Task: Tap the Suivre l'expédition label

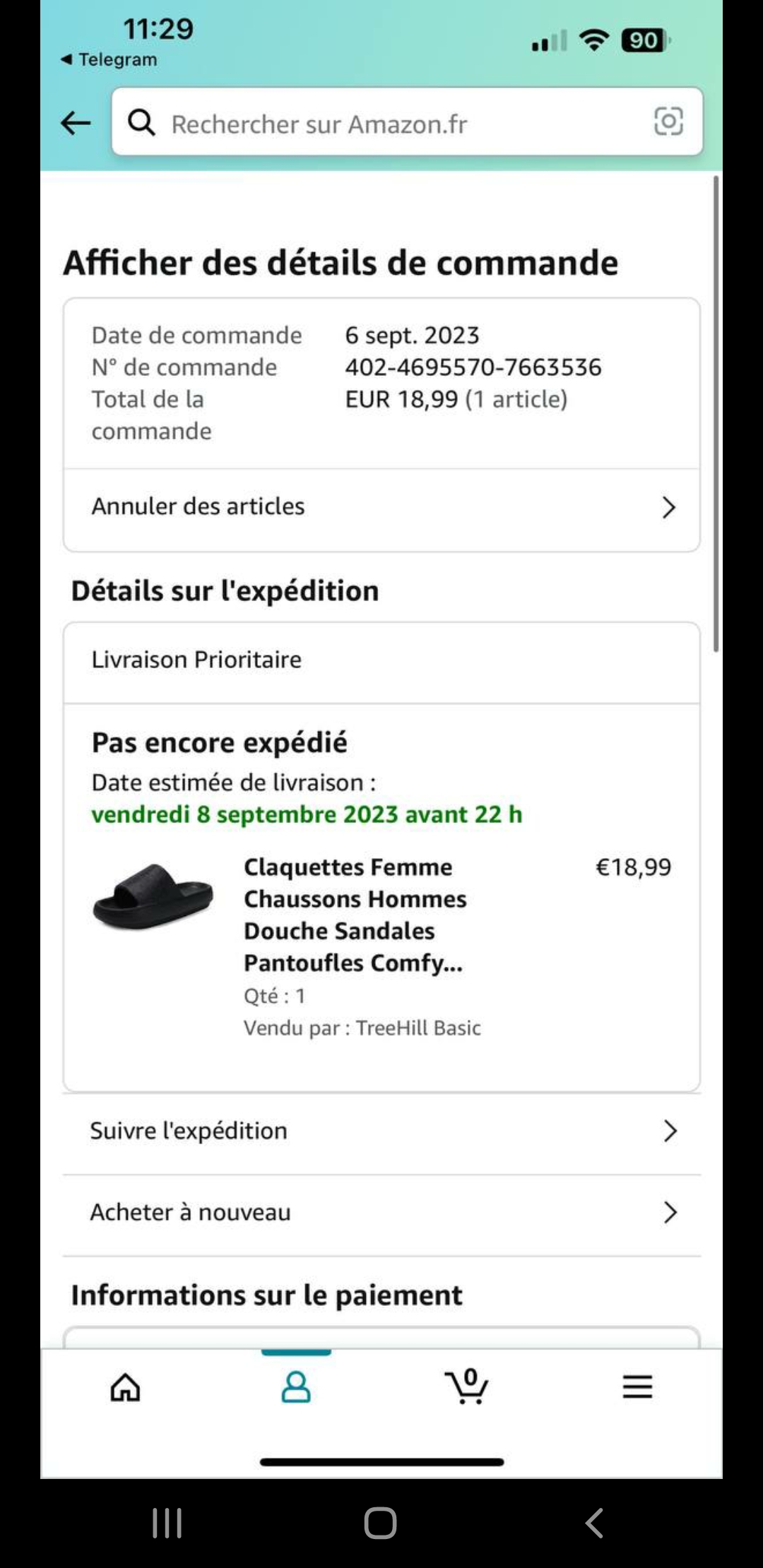Action: [189, 1131]
